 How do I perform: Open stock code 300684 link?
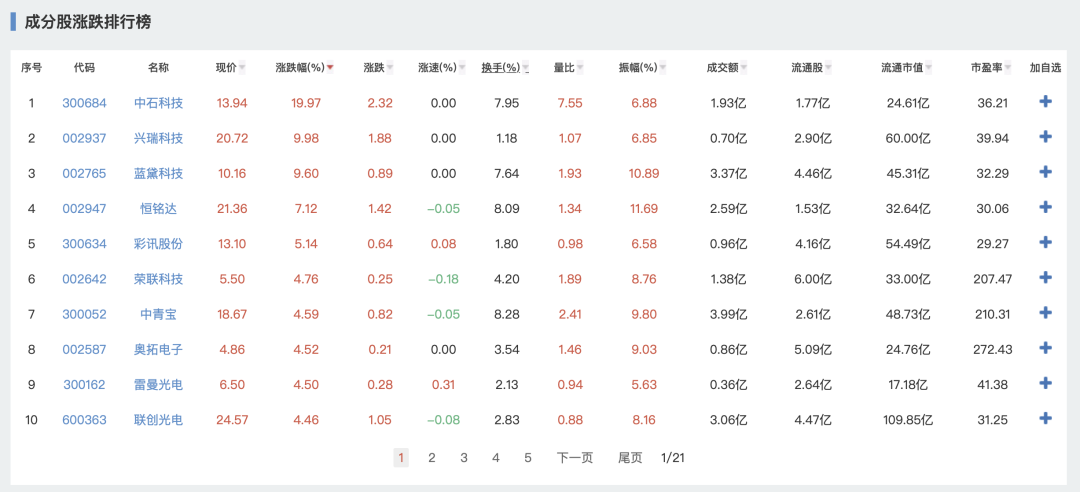[x=84, y=103]
